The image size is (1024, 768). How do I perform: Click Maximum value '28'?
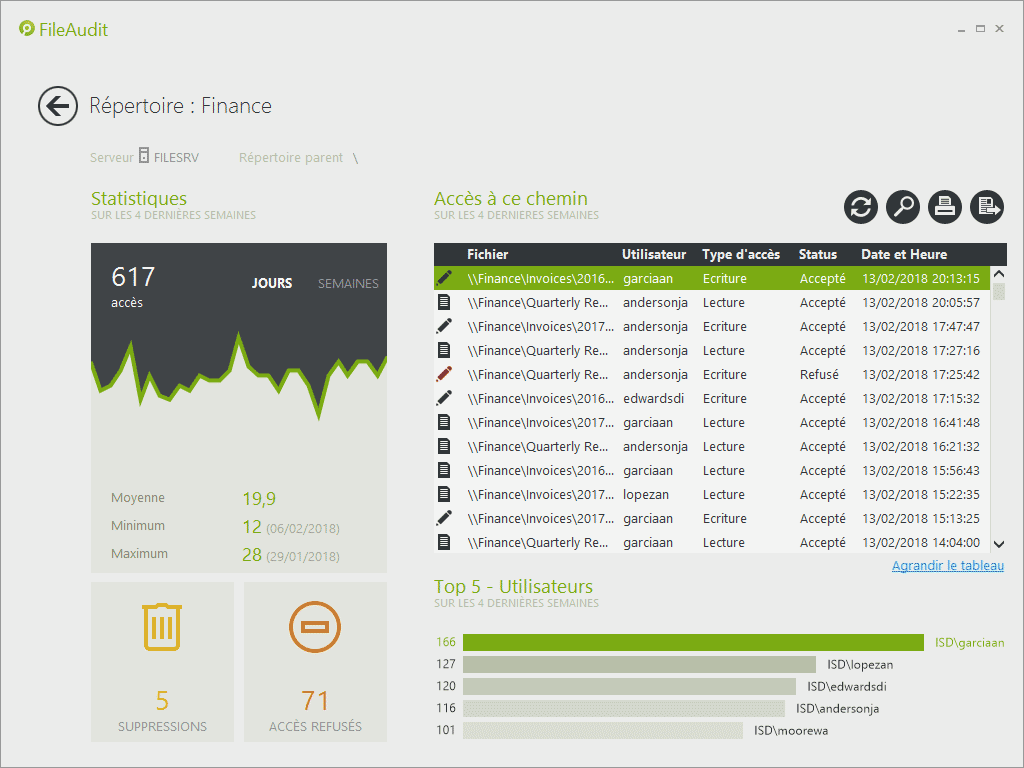[251, 554]
